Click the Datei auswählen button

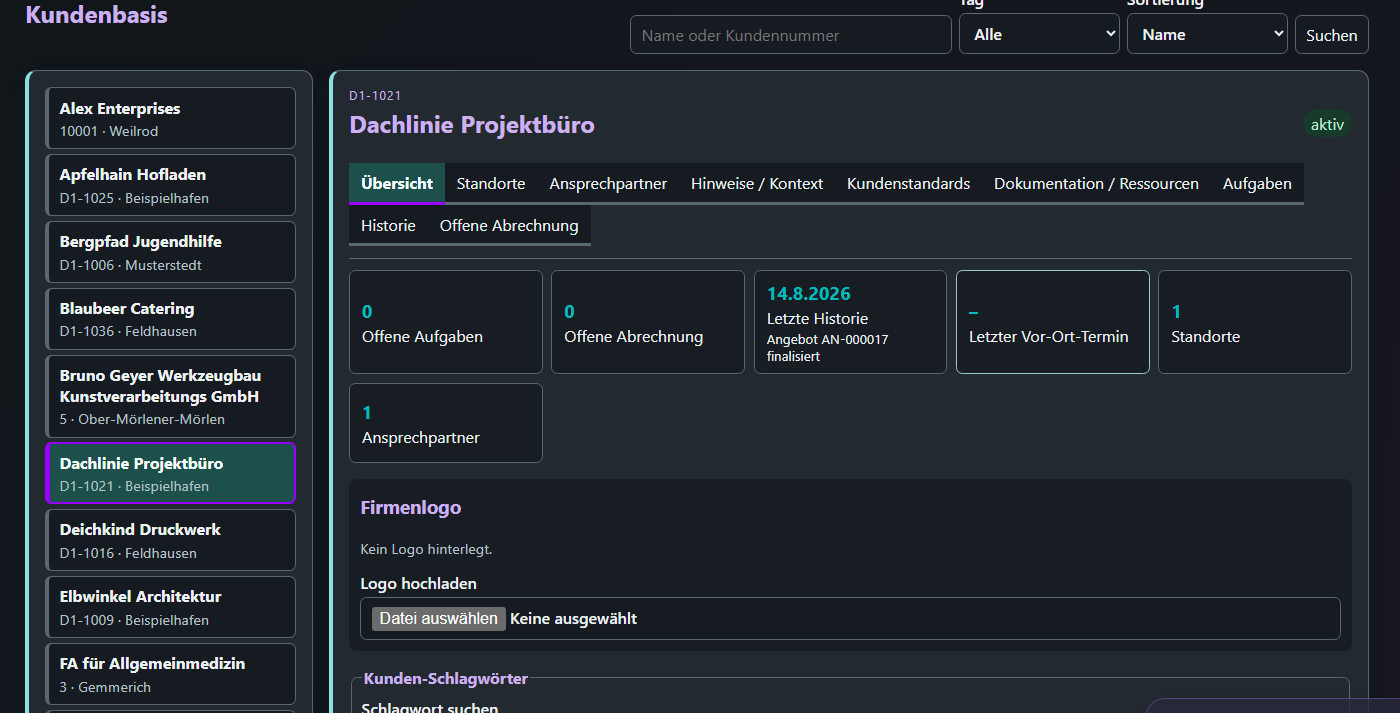point(439,619)
